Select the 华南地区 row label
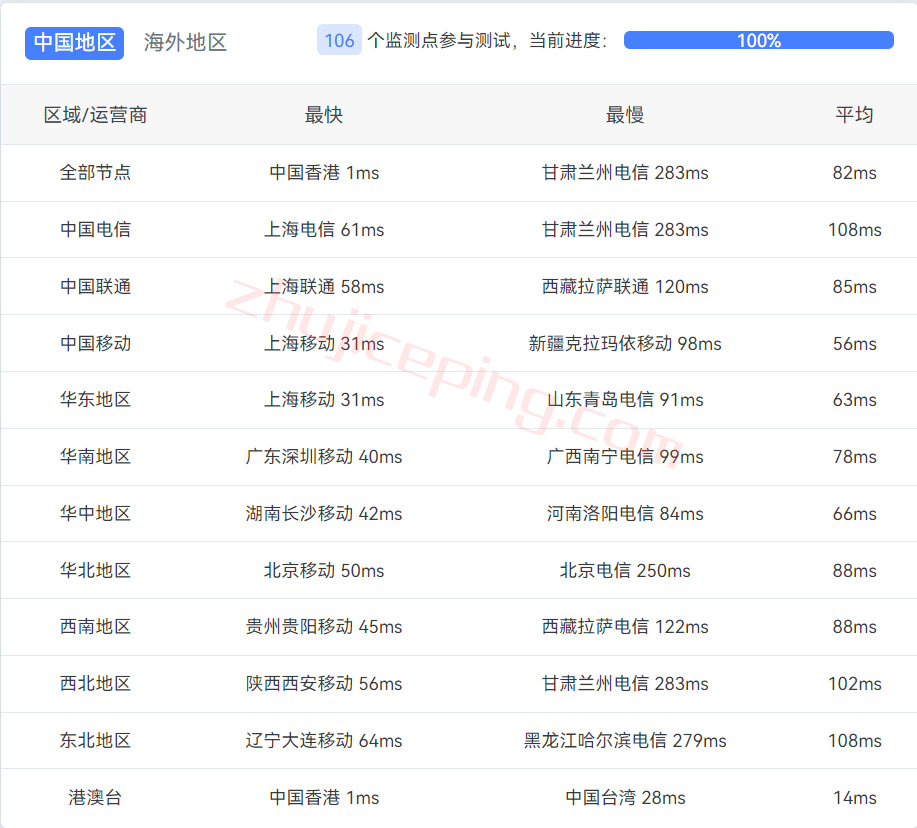Viewport: 917px width, 828px height. click(95, 456)
